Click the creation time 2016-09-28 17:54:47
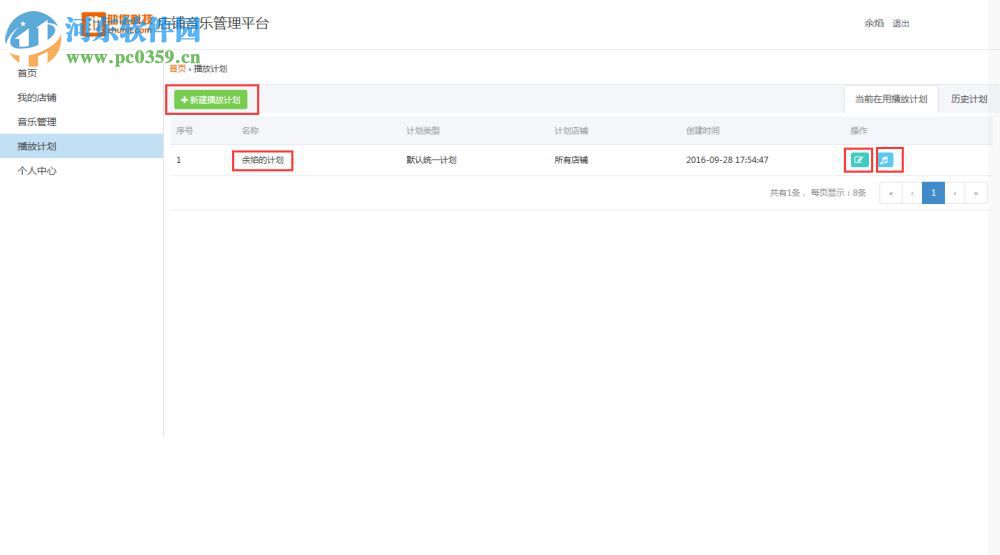The height and width of the screenshot is (555, 1000). pos(727,160)
